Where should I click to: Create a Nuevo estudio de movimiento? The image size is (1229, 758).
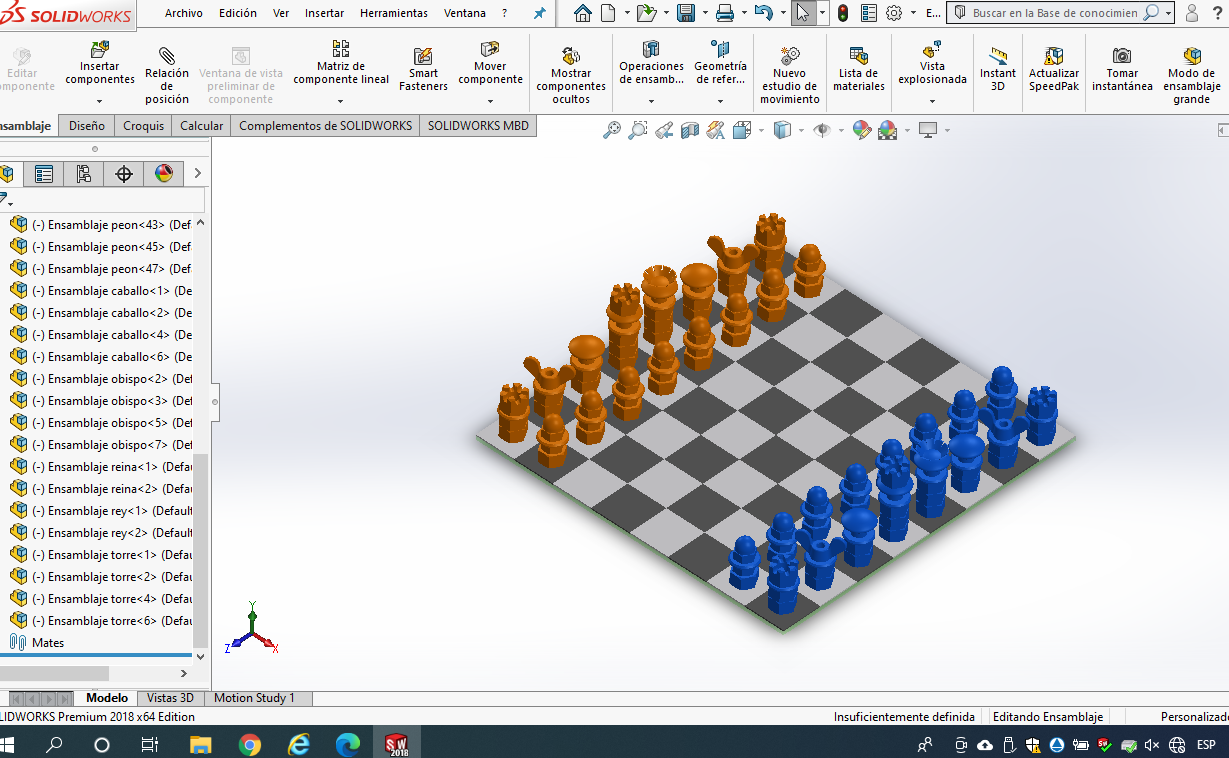pyautogui.click(x=789, y=75)
